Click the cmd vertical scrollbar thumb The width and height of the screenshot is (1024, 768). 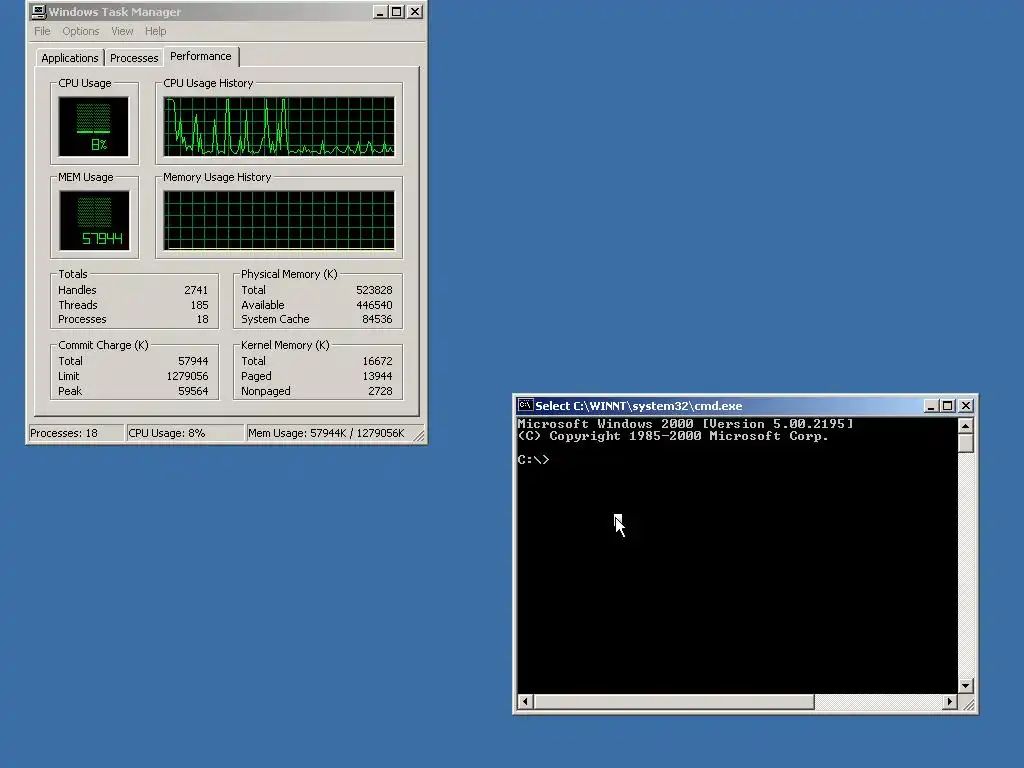click(x=965, y=443)
